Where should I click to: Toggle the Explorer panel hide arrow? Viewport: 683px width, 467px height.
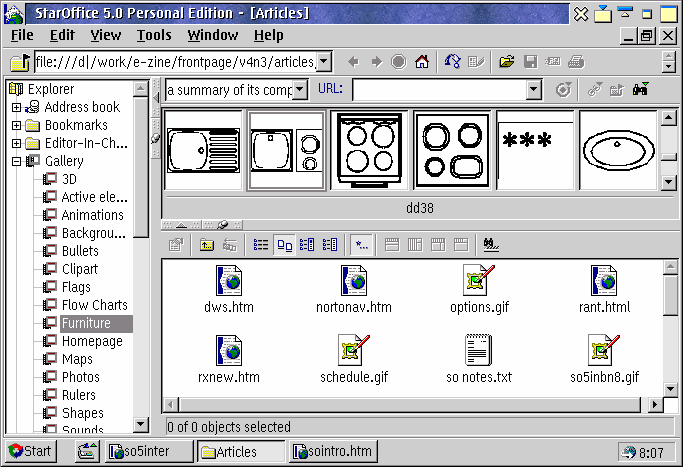click(x=156, y=98)
